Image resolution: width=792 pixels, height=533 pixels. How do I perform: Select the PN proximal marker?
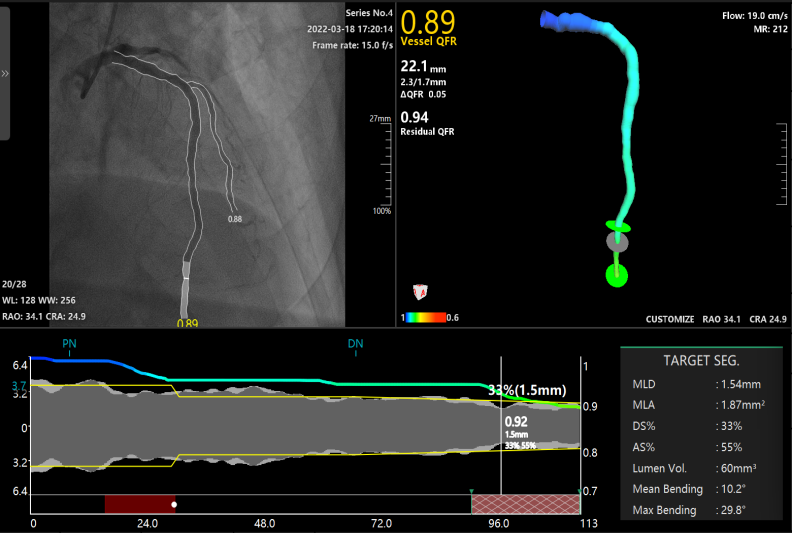point(69,344)
